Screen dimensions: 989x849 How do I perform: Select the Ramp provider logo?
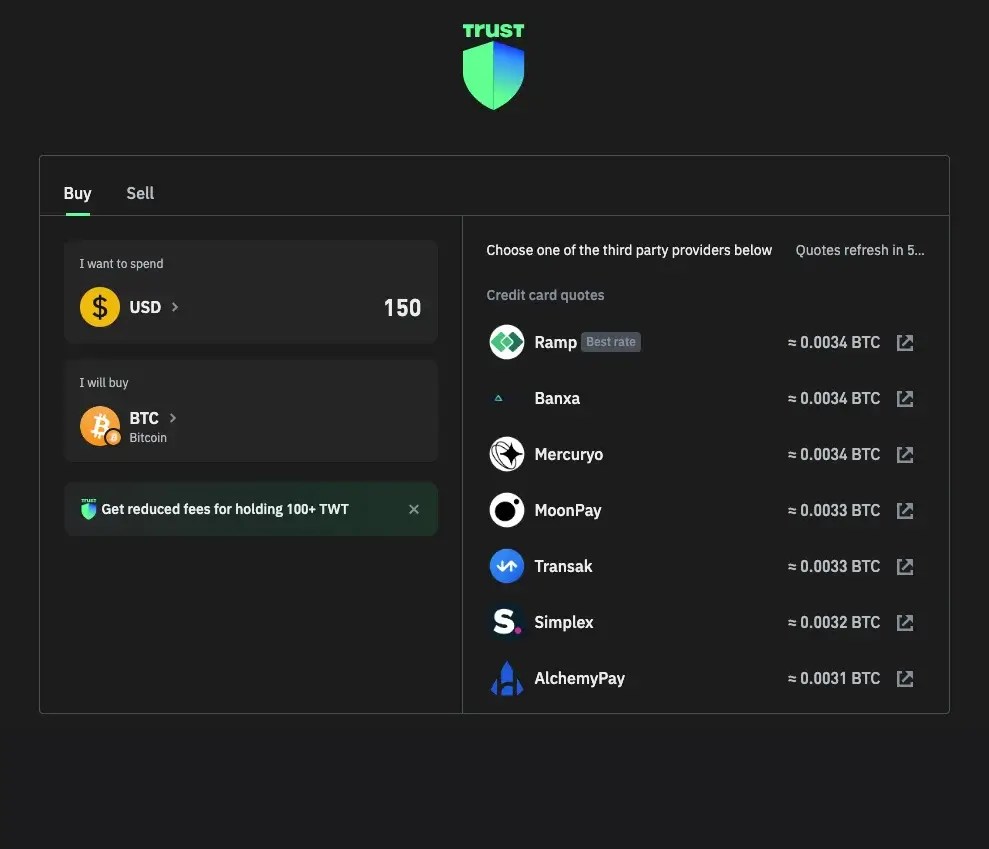[x=506, y=342]
